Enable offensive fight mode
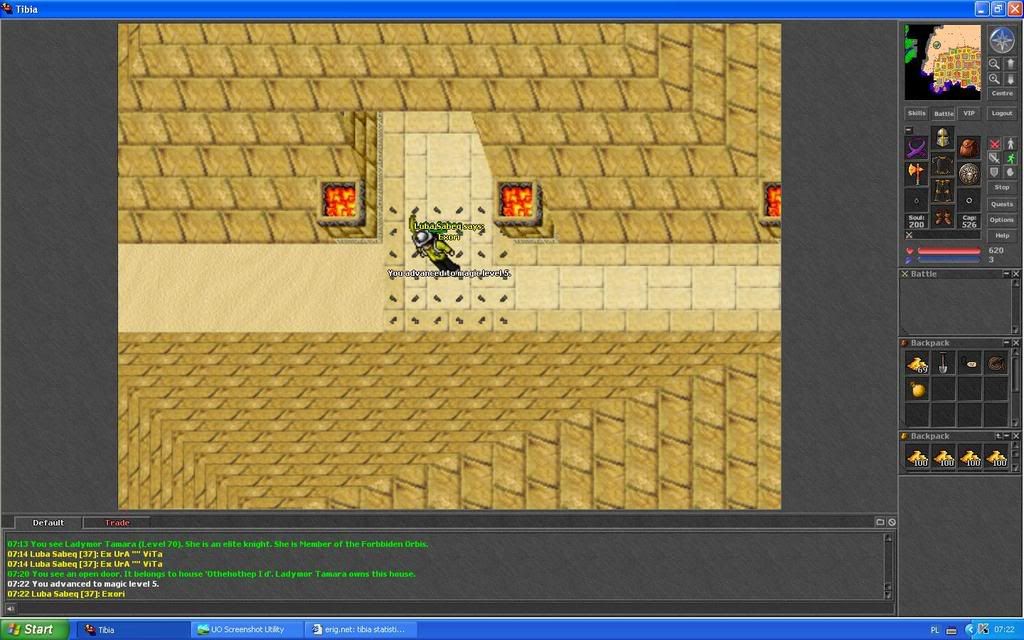This screenshot has width=1024, height=640. point(994,144)
